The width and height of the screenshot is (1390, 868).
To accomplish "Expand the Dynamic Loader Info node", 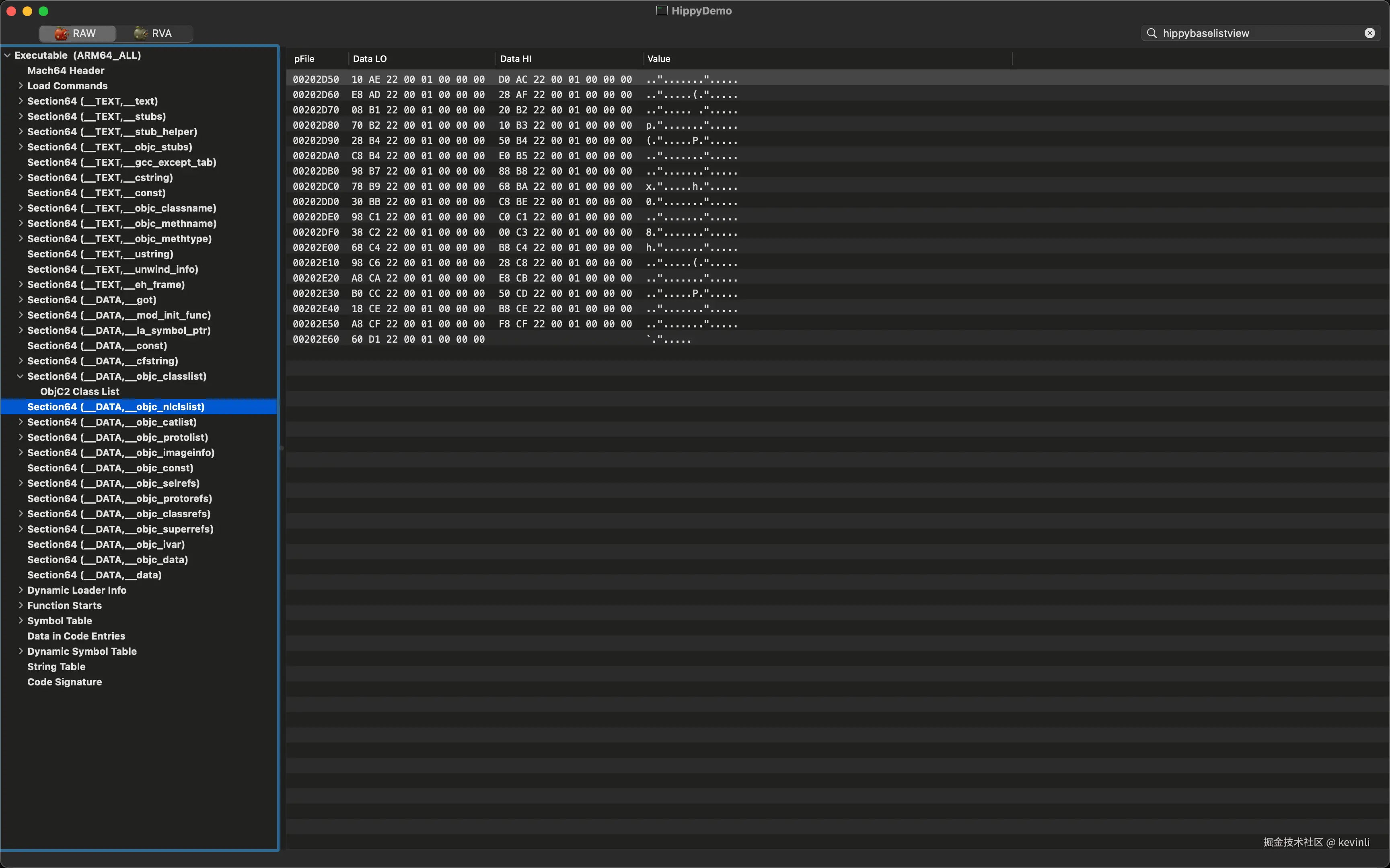I will pyautogui.click(x=21, y=590).
